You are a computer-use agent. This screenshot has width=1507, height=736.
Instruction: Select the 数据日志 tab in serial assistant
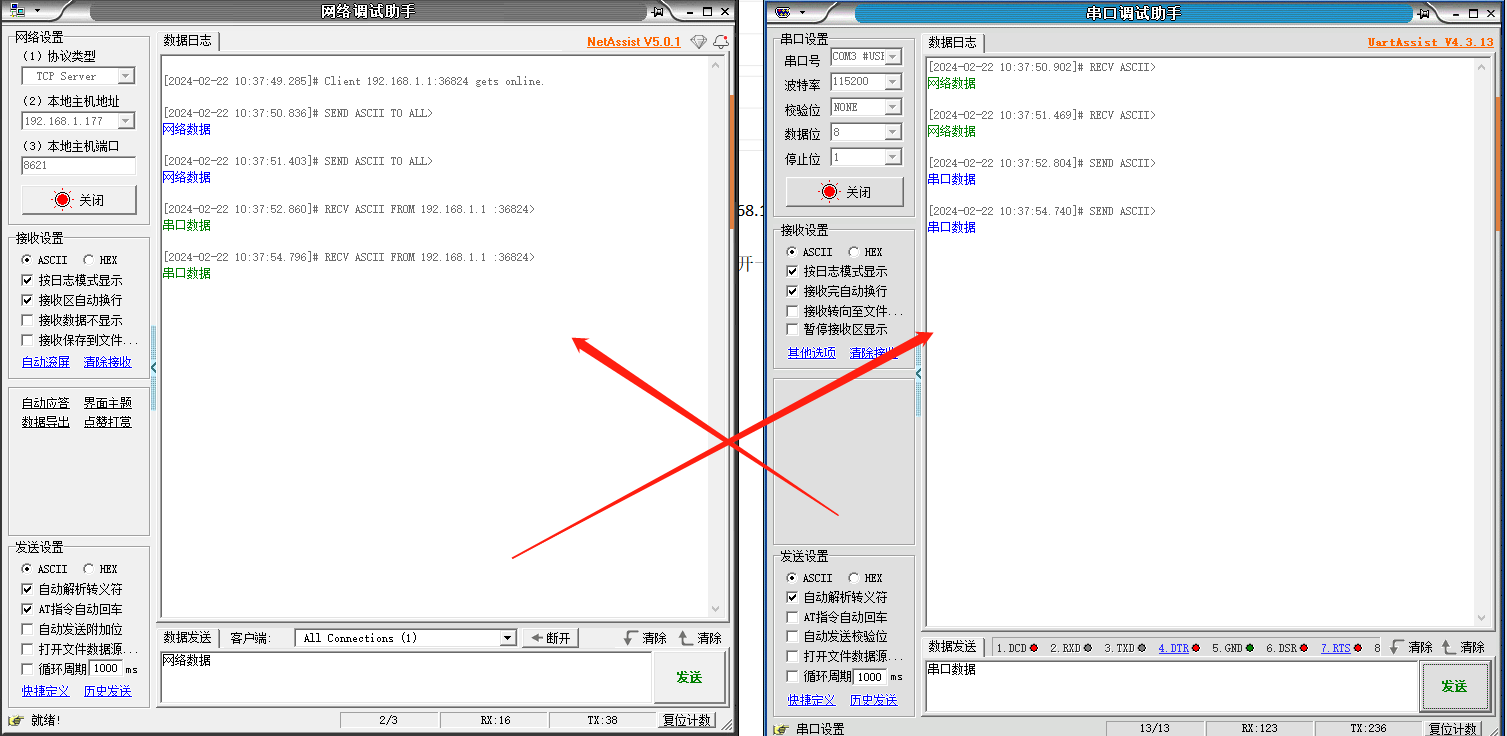click(952, 42)
